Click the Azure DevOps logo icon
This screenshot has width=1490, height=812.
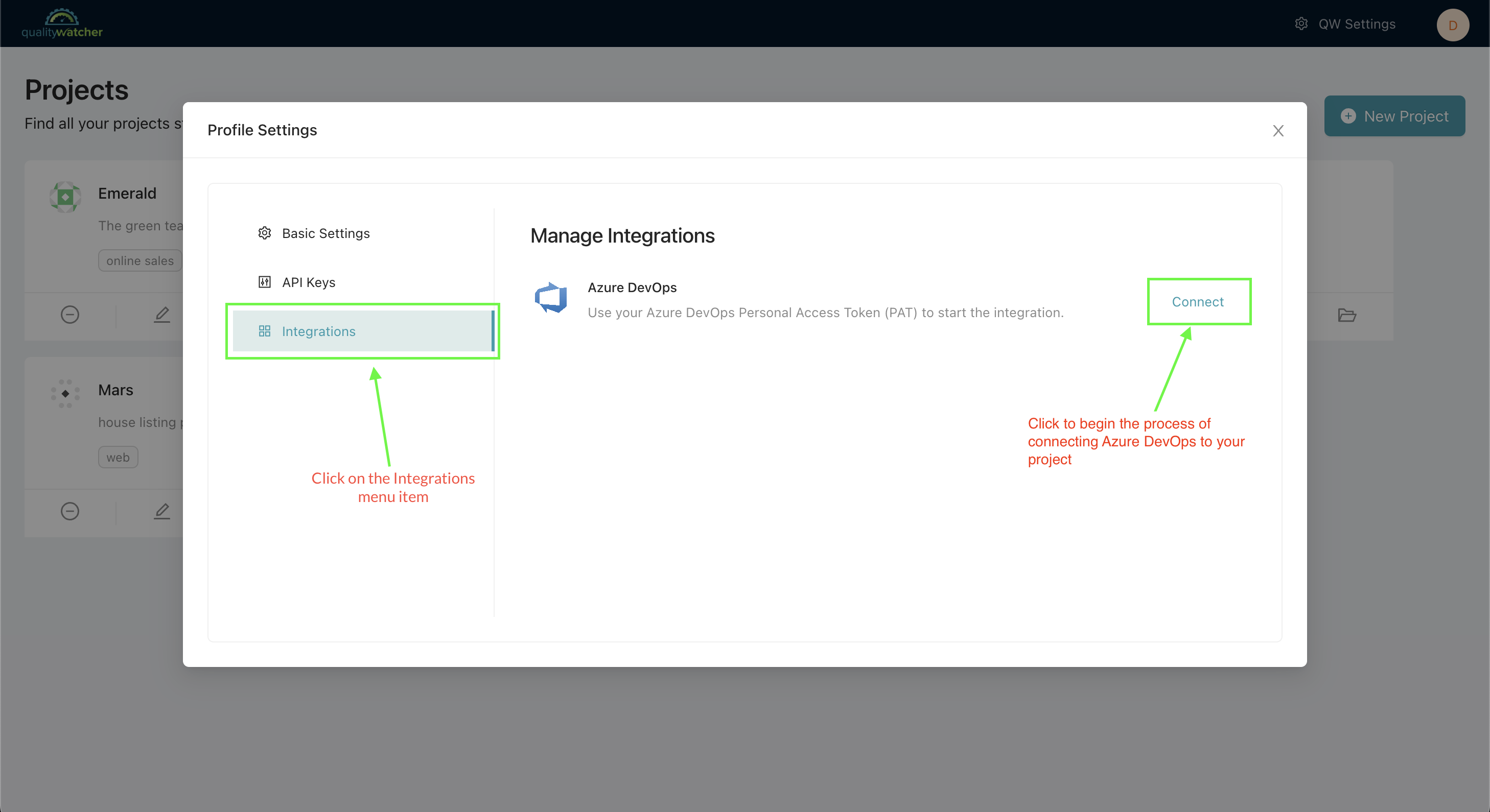[x=551, y=298]
